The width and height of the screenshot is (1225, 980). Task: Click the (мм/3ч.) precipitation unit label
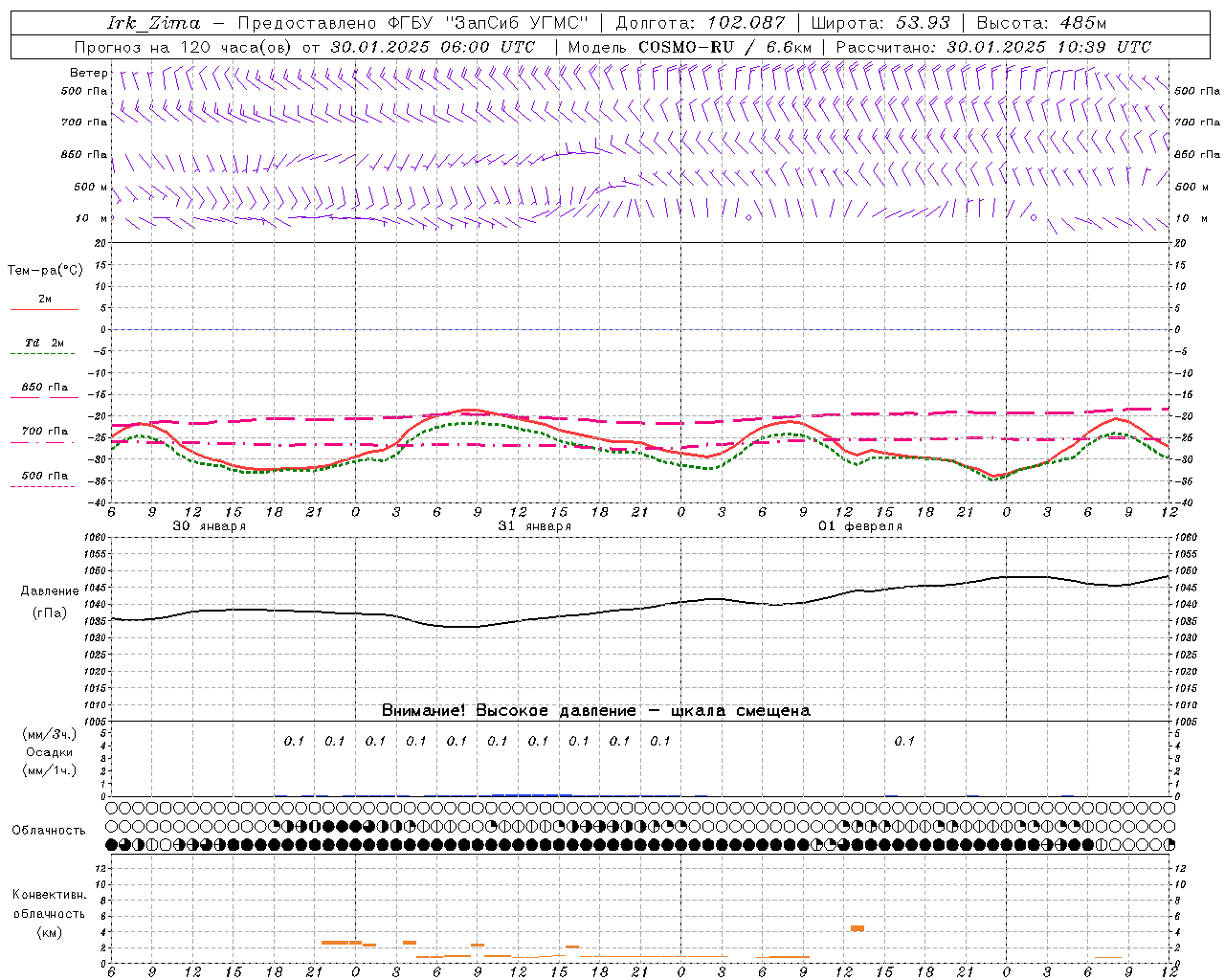click(x=49, y=734)
